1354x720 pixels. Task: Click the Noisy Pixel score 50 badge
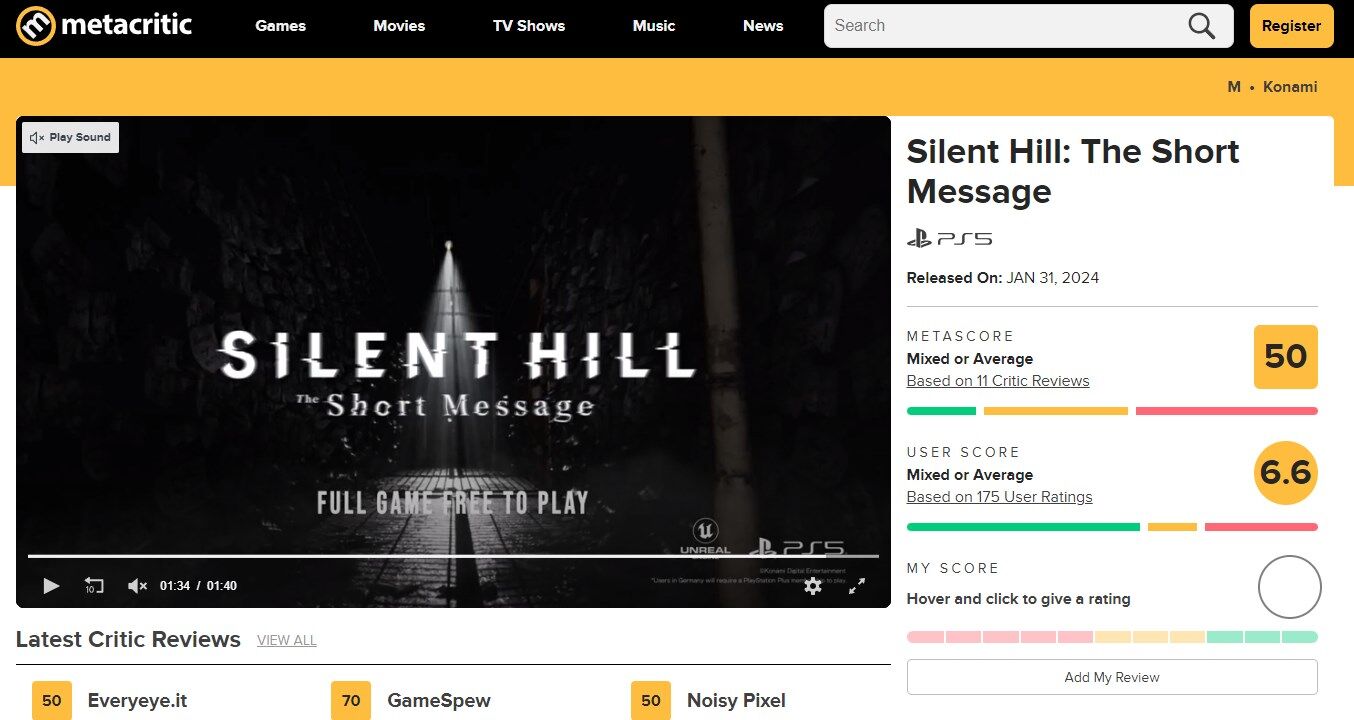(x=651, y=701)
